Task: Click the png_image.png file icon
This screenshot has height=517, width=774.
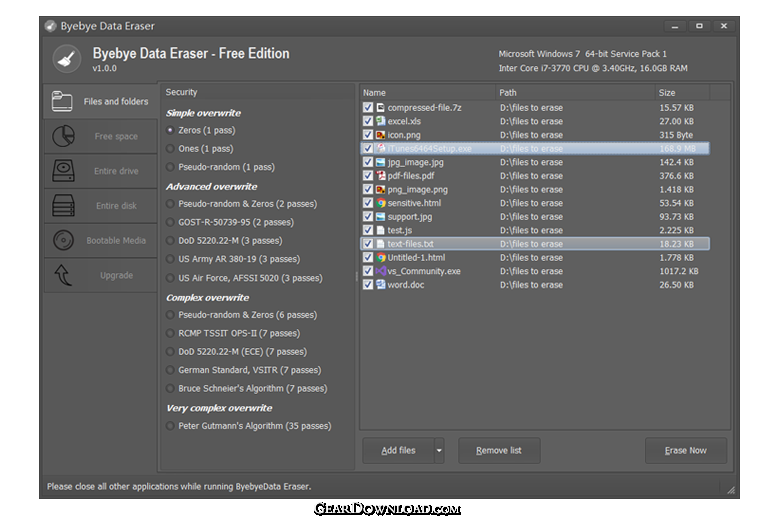Action: [381, 189]
